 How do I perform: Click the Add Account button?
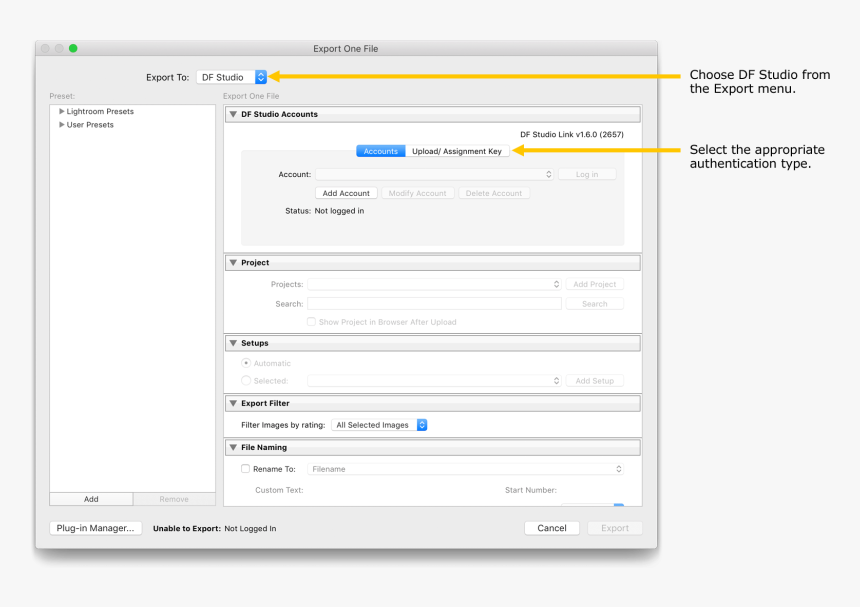click(346, 193)
